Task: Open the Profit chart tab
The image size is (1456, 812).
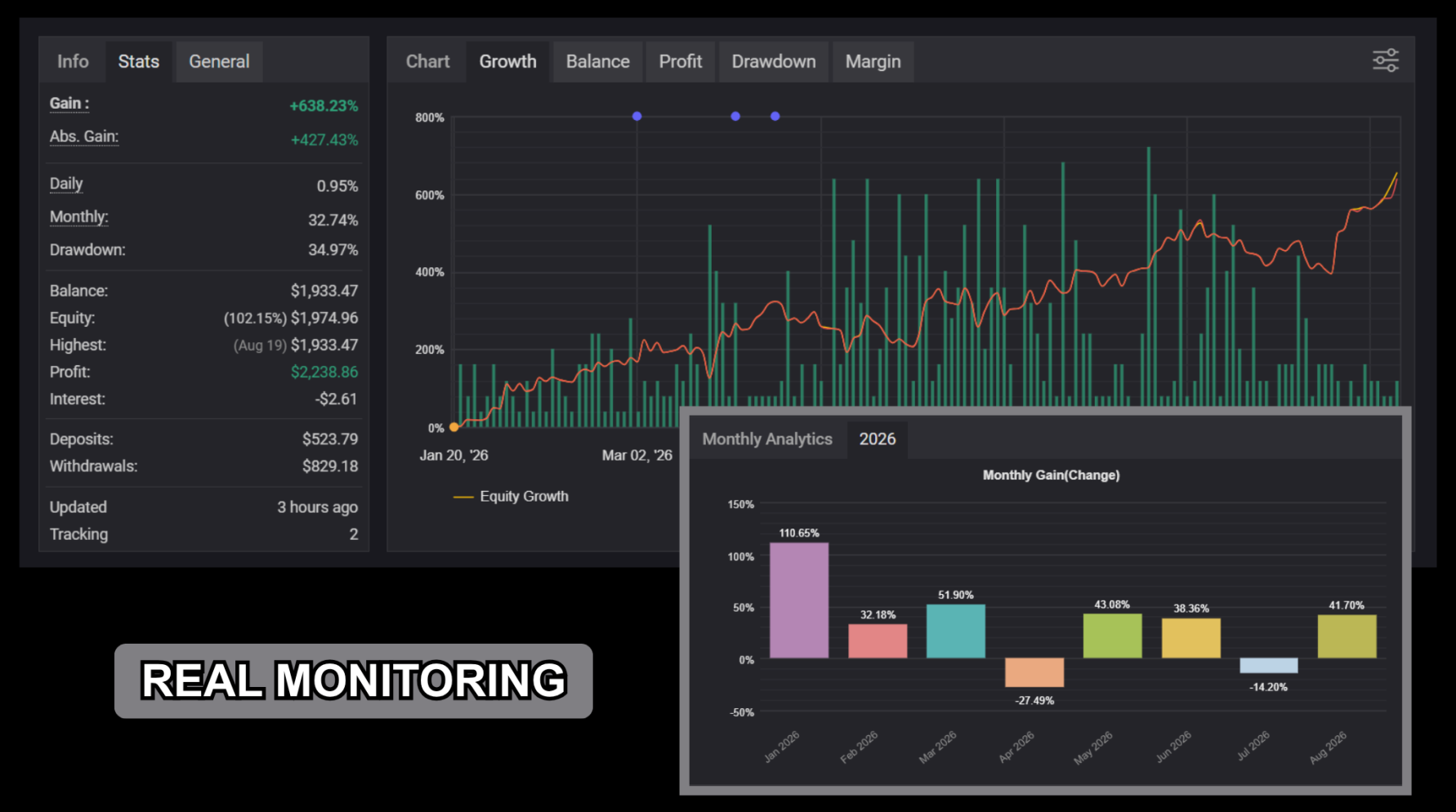Action: (x=680, y=61)
